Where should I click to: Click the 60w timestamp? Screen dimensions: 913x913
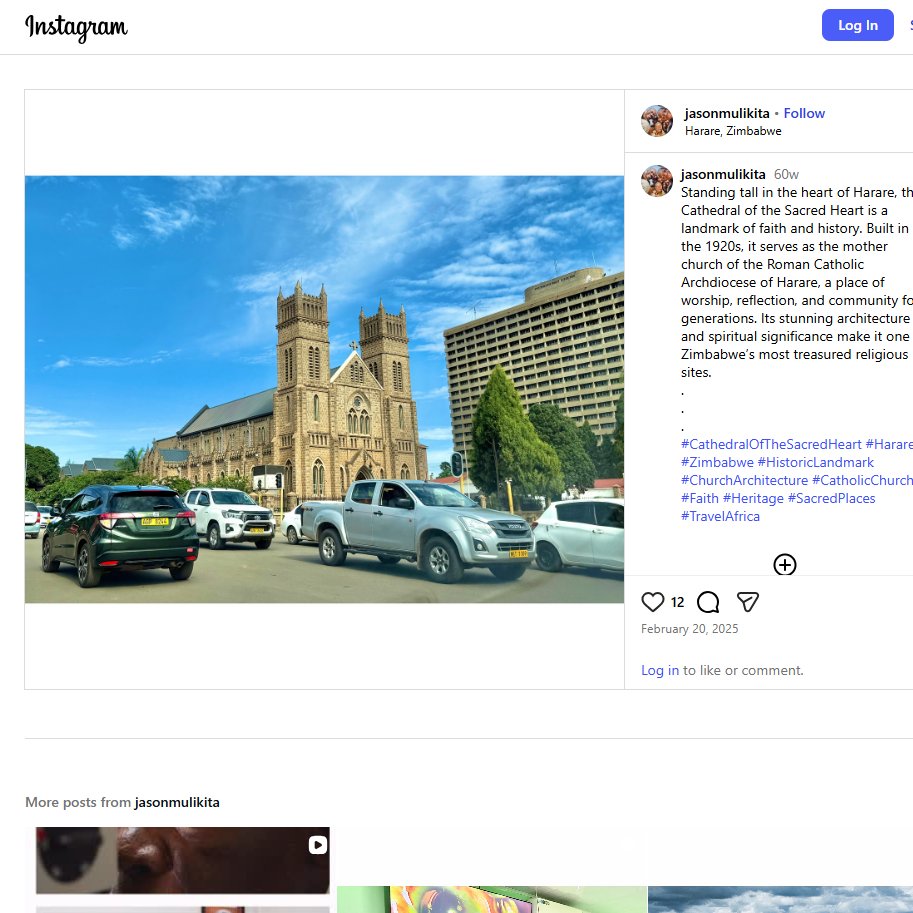(x=786, y=174)
